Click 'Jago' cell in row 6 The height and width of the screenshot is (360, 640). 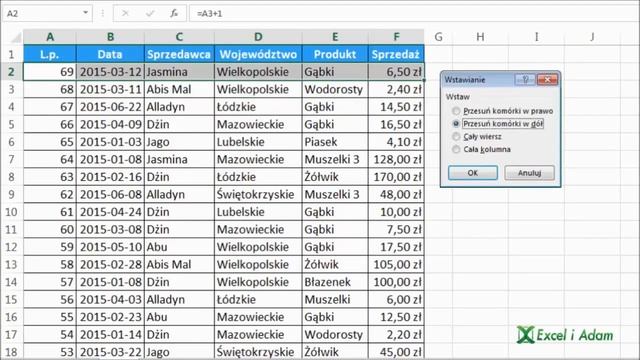click(x=179, y=142)
